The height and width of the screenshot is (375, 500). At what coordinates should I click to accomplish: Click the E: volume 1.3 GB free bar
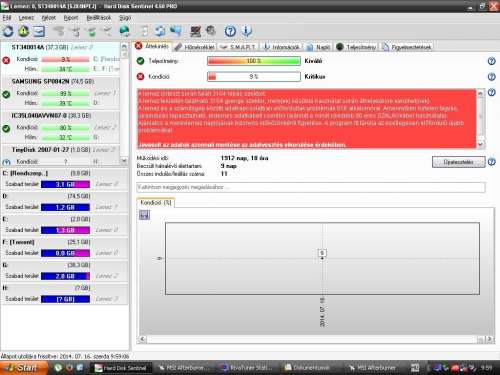pos(65,230)
